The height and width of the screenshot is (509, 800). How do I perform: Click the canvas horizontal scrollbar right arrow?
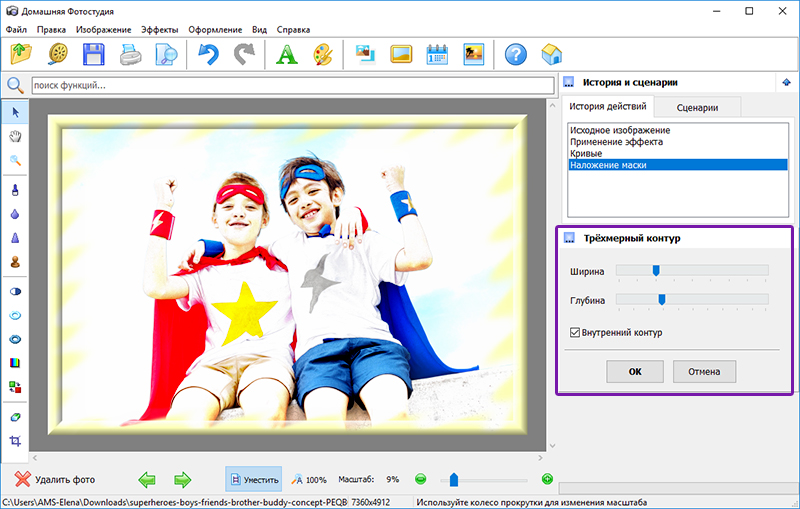coord(540,458)
